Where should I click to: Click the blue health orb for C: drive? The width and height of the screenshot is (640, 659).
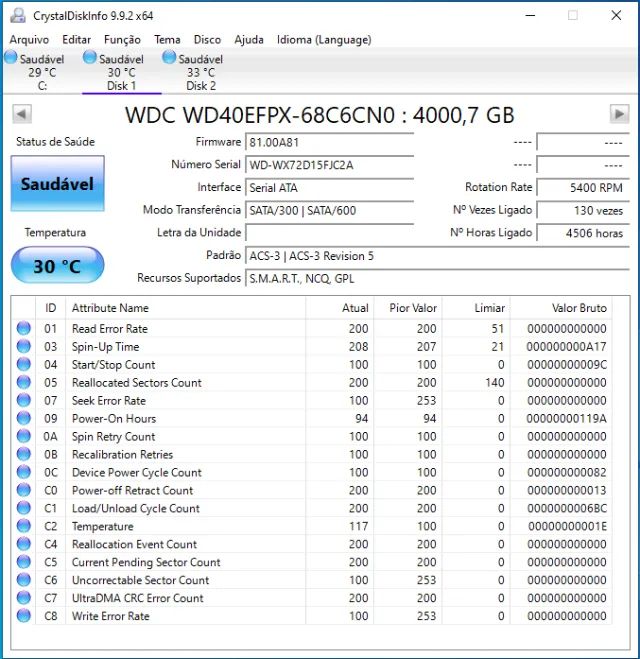point(11,56)
